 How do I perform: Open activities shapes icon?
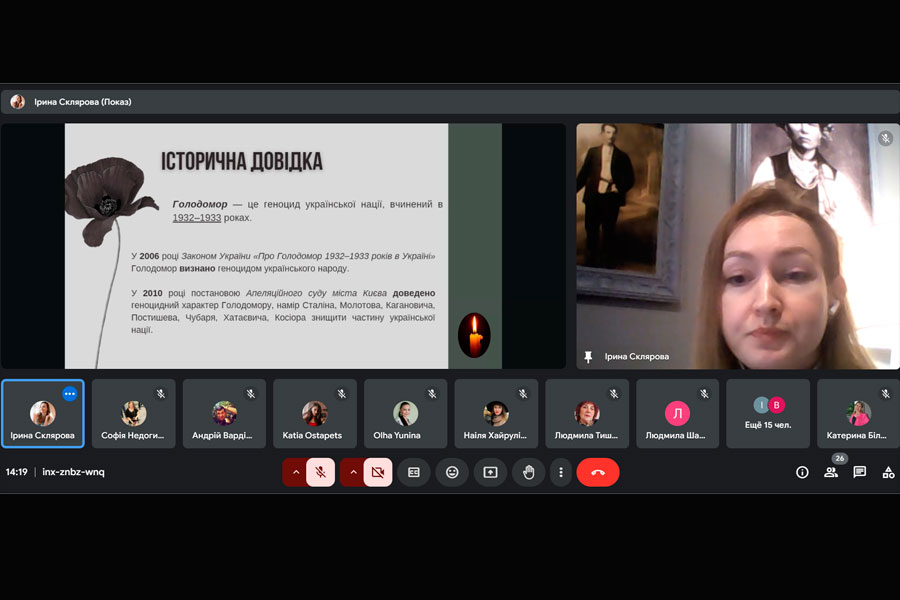tap(888, 472)
